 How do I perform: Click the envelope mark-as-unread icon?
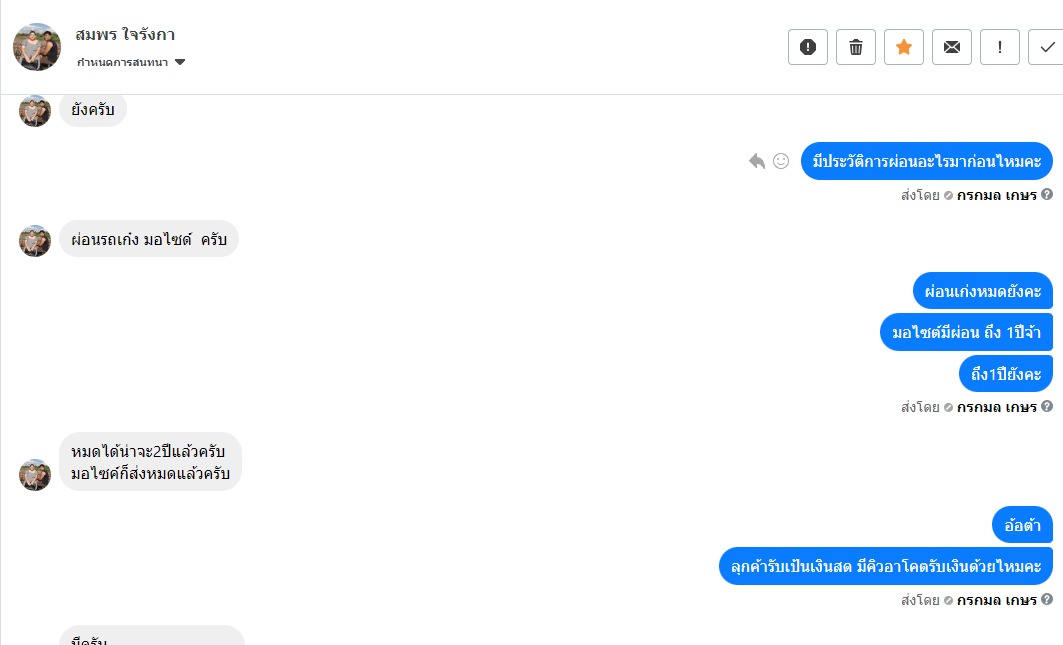coord(952,47)
